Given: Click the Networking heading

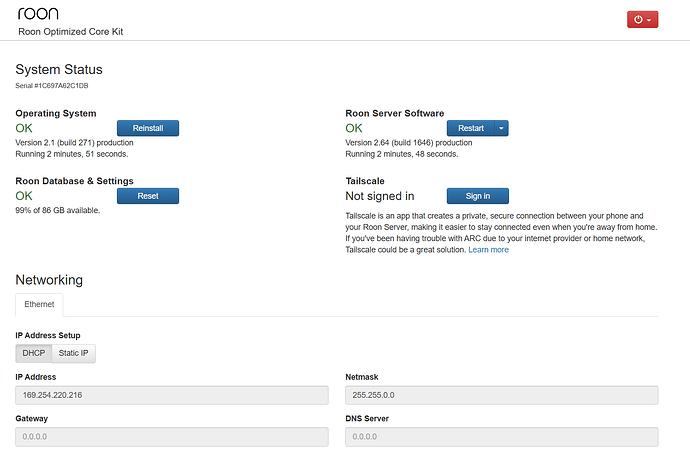Looking at the screenshot, I should click(x=49, y=280).
